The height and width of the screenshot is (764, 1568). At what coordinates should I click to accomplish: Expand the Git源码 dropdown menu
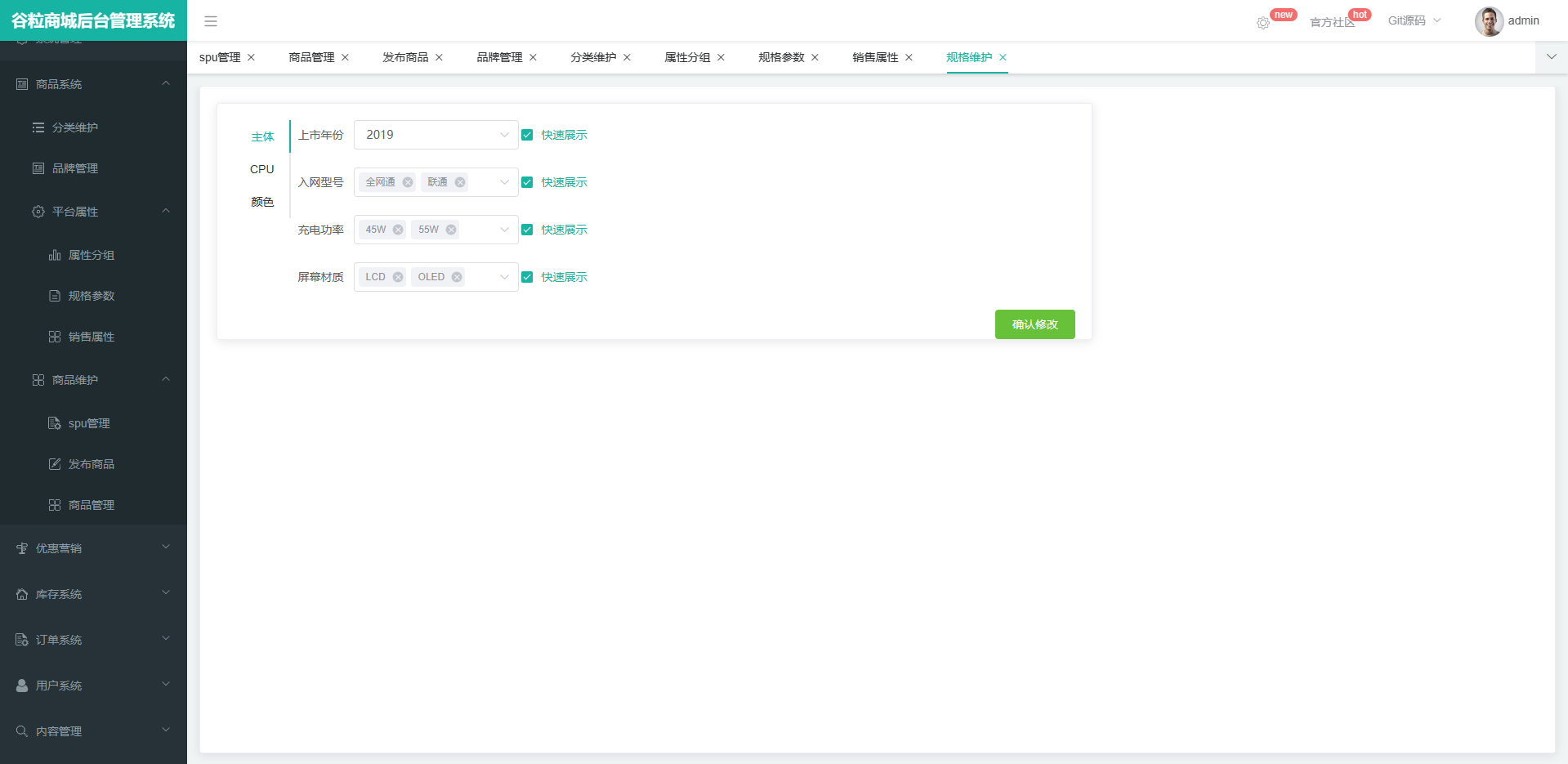click(1414, 21)
